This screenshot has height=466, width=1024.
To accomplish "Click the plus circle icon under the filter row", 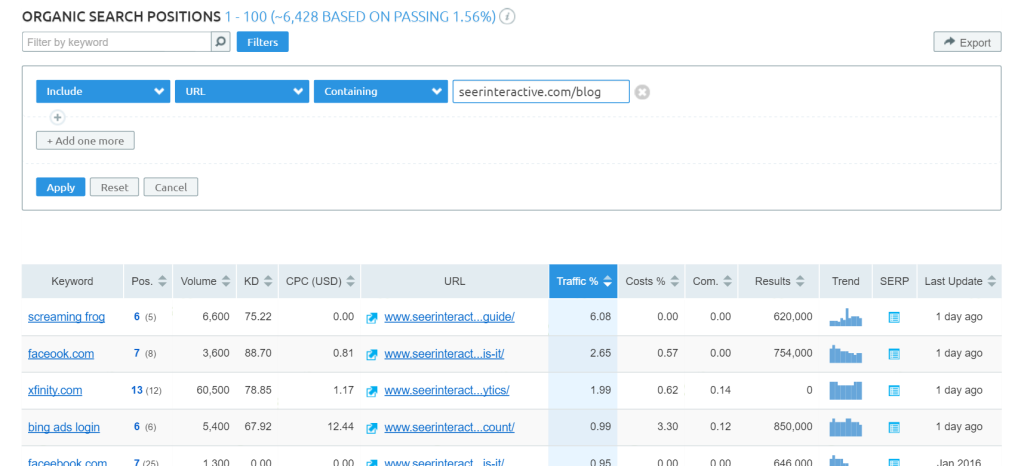I will click(x=57, y=117).
